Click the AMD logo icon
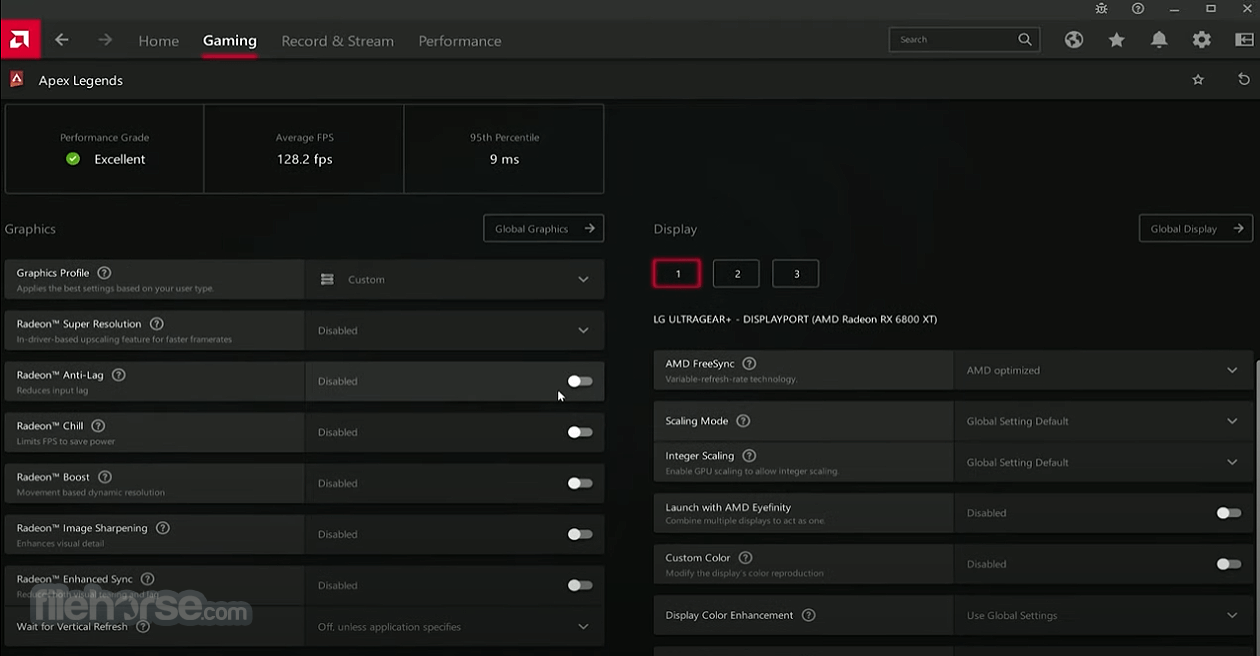This screenshot has width=1260, height=656. 20,40
